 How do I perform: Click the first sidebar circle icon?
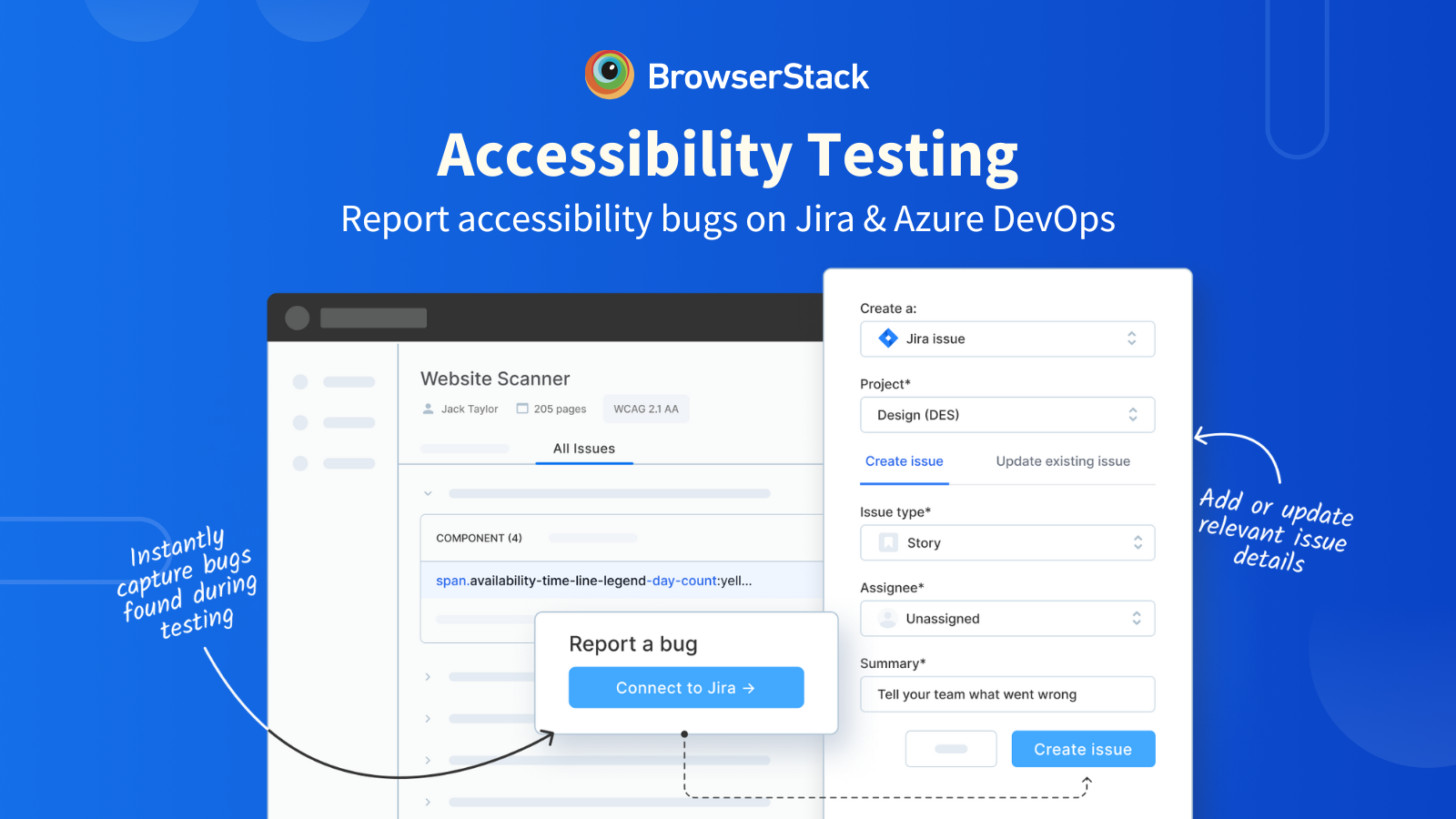(300, 382)
